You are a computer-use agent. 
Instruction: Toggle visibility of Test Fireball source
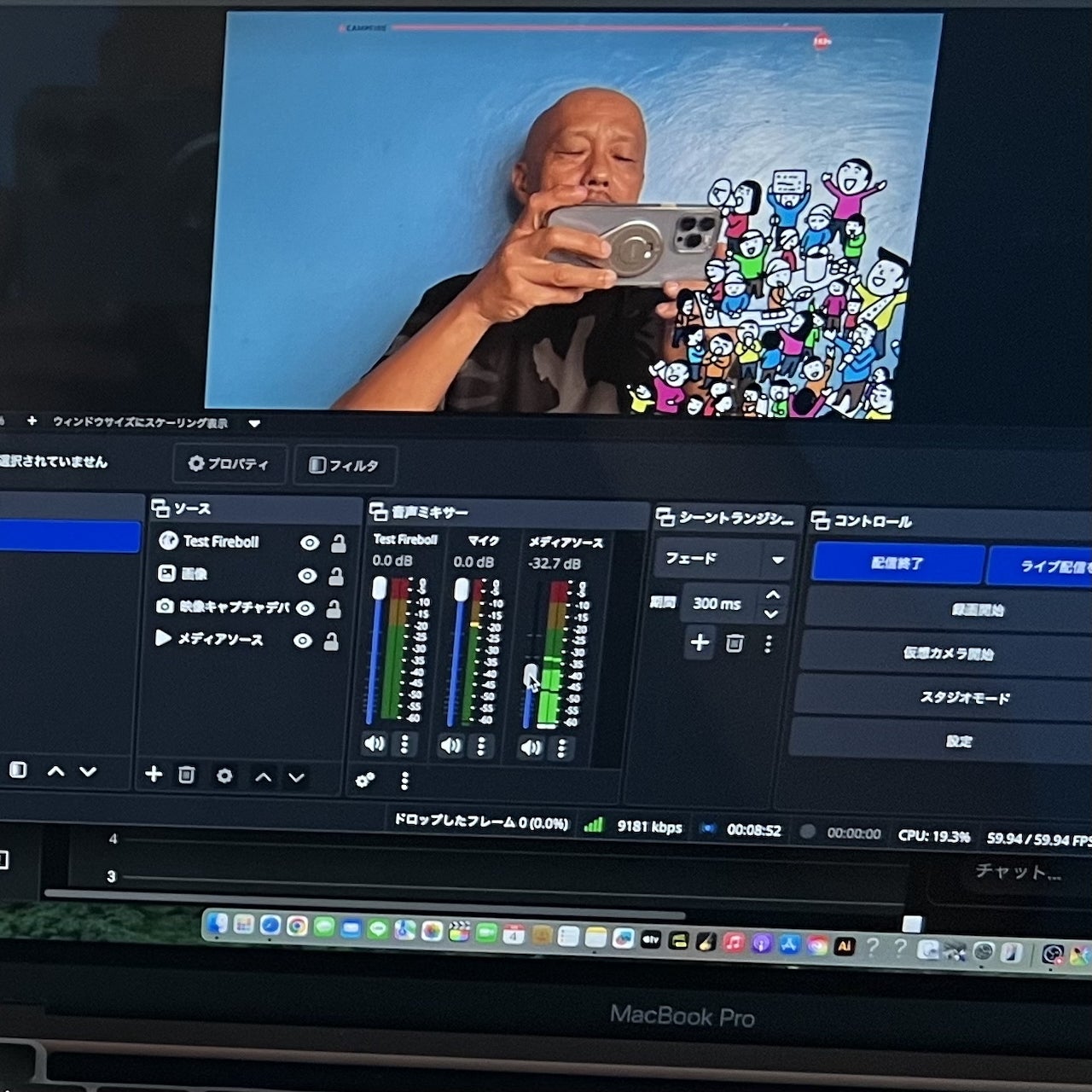pos(310,543)
